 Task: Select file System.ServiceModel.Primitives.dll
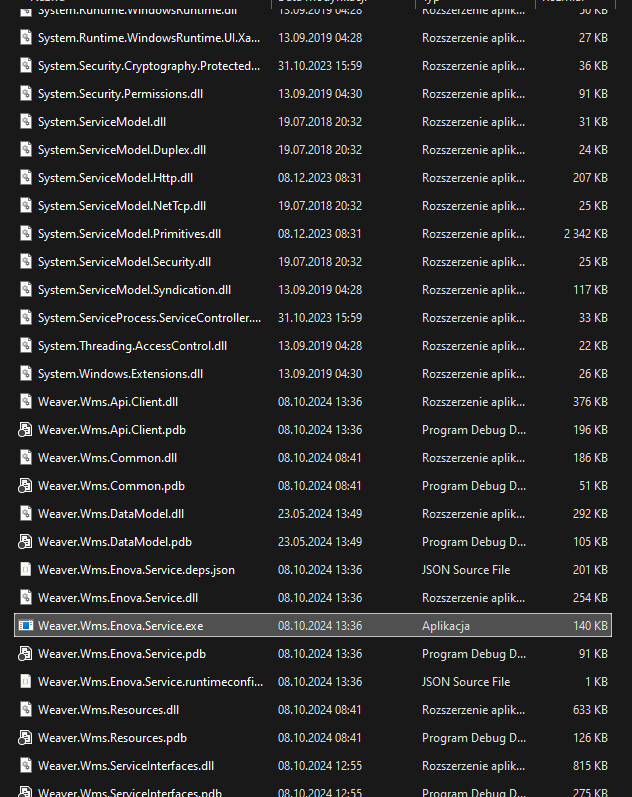pyautogui.click(x=130, y=234)
